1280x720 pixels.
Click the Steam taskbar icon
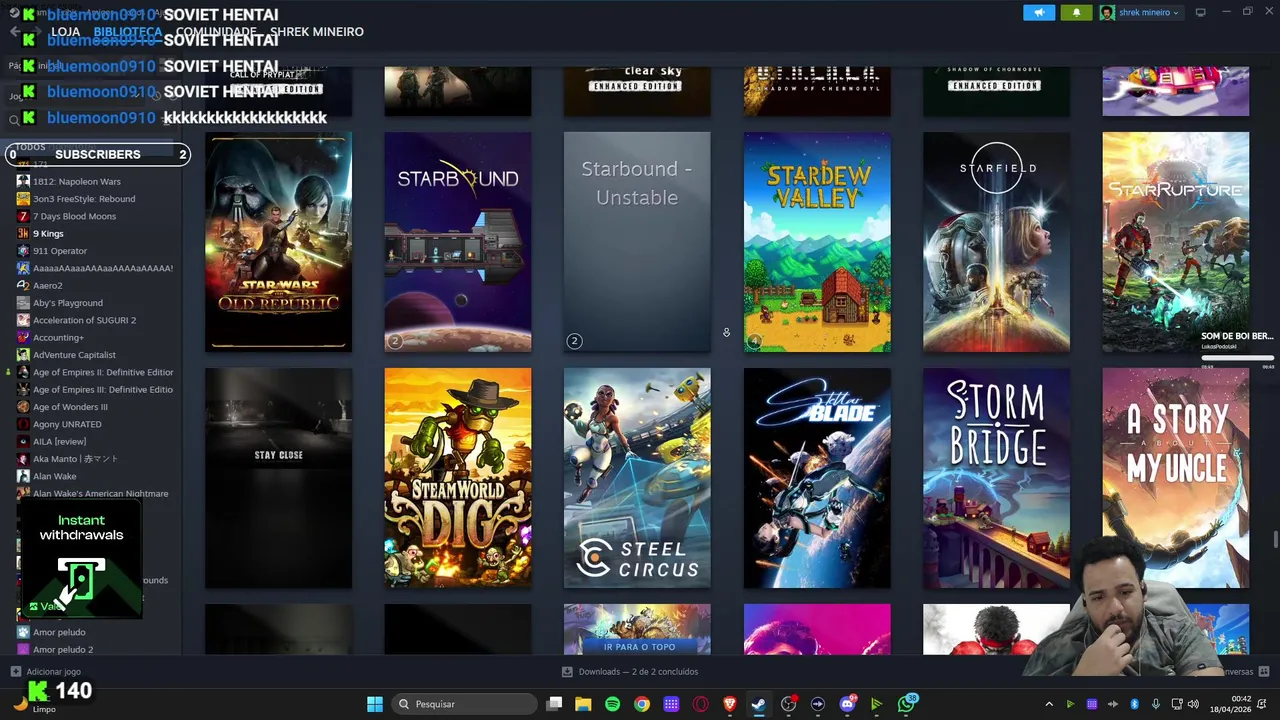pos(759,704)
